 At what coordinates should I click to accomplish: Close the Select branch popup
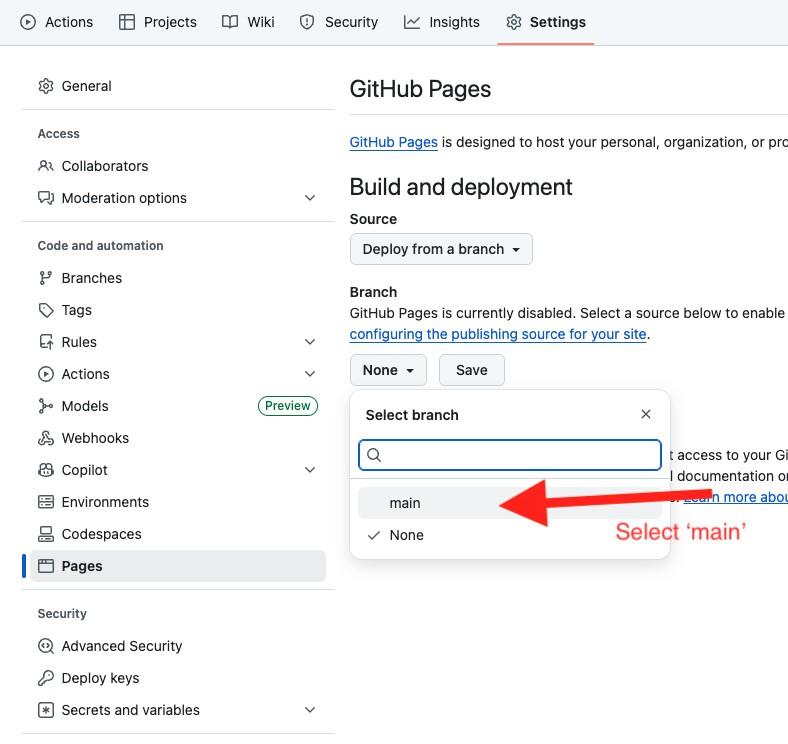pos(646,414)
